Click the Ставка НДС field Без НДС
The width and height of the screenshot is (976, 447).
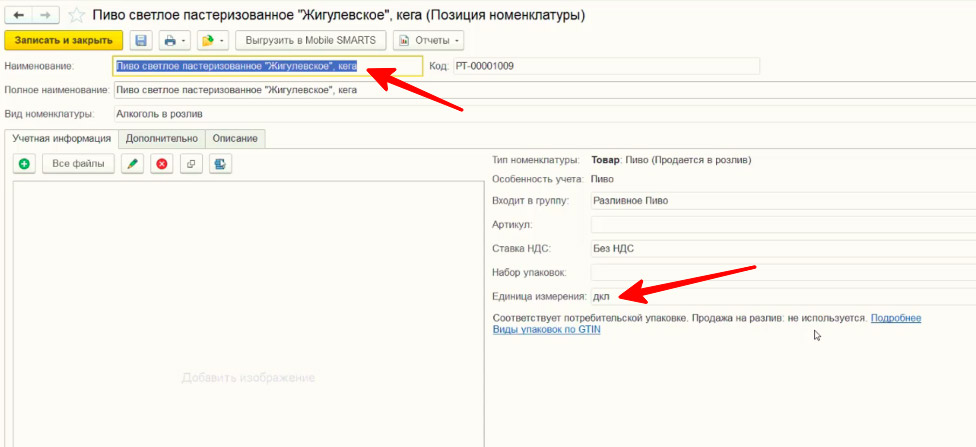click(783, 248)
